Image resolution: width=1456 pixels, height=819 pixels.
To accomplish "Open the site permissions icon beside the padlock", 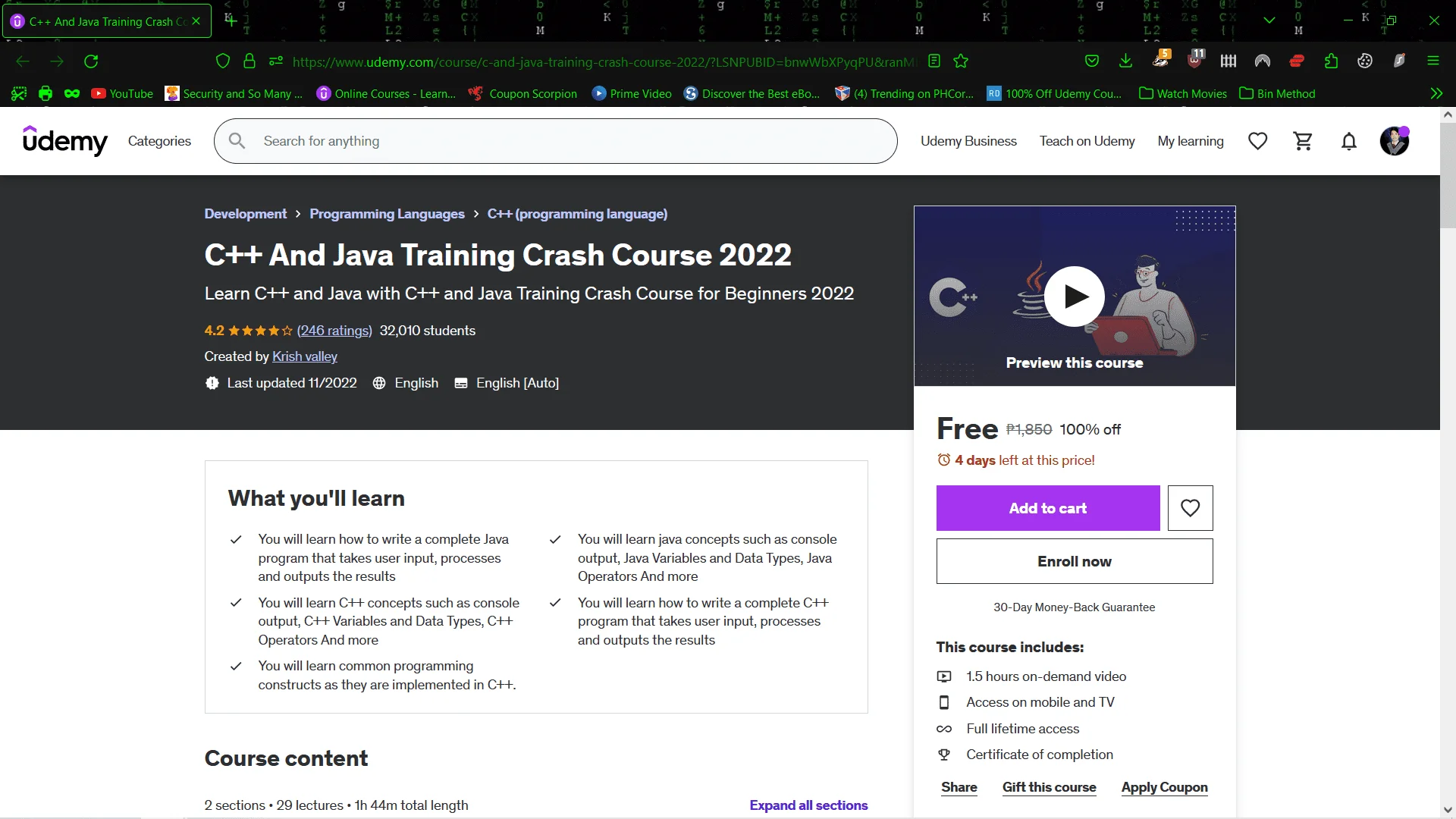I will tap(276, 61).
